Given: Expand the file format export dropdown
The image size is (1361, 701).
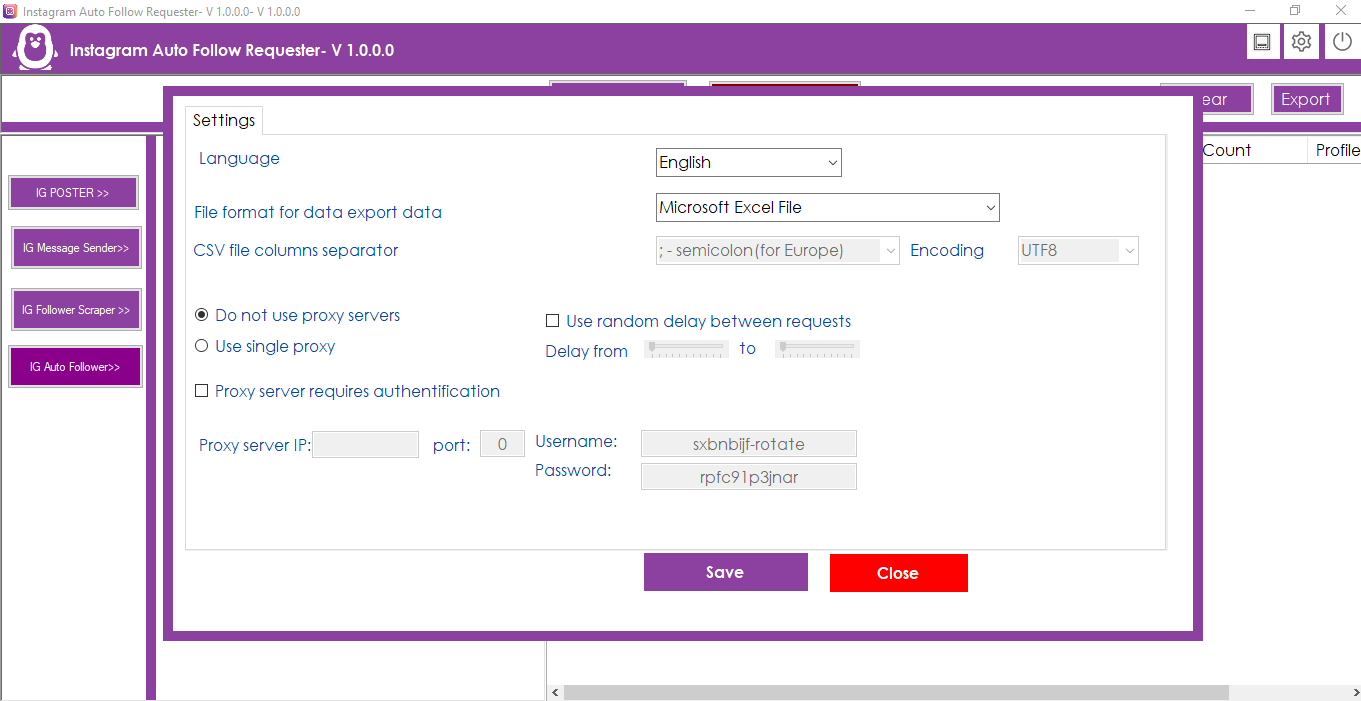Looking at the screenshot, I should [x=828, y=207].
